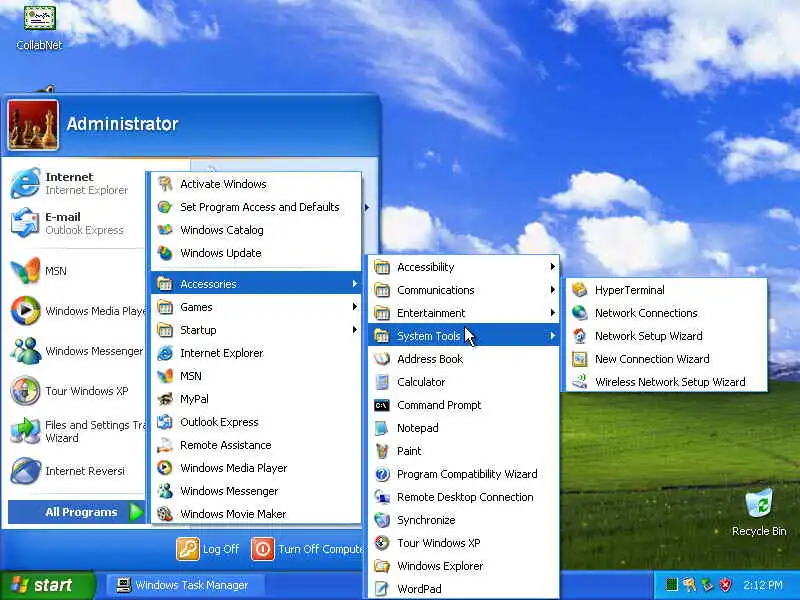Screen dimensions: 800x600
Task: Open Address Book
Action: tap(464, 359)
